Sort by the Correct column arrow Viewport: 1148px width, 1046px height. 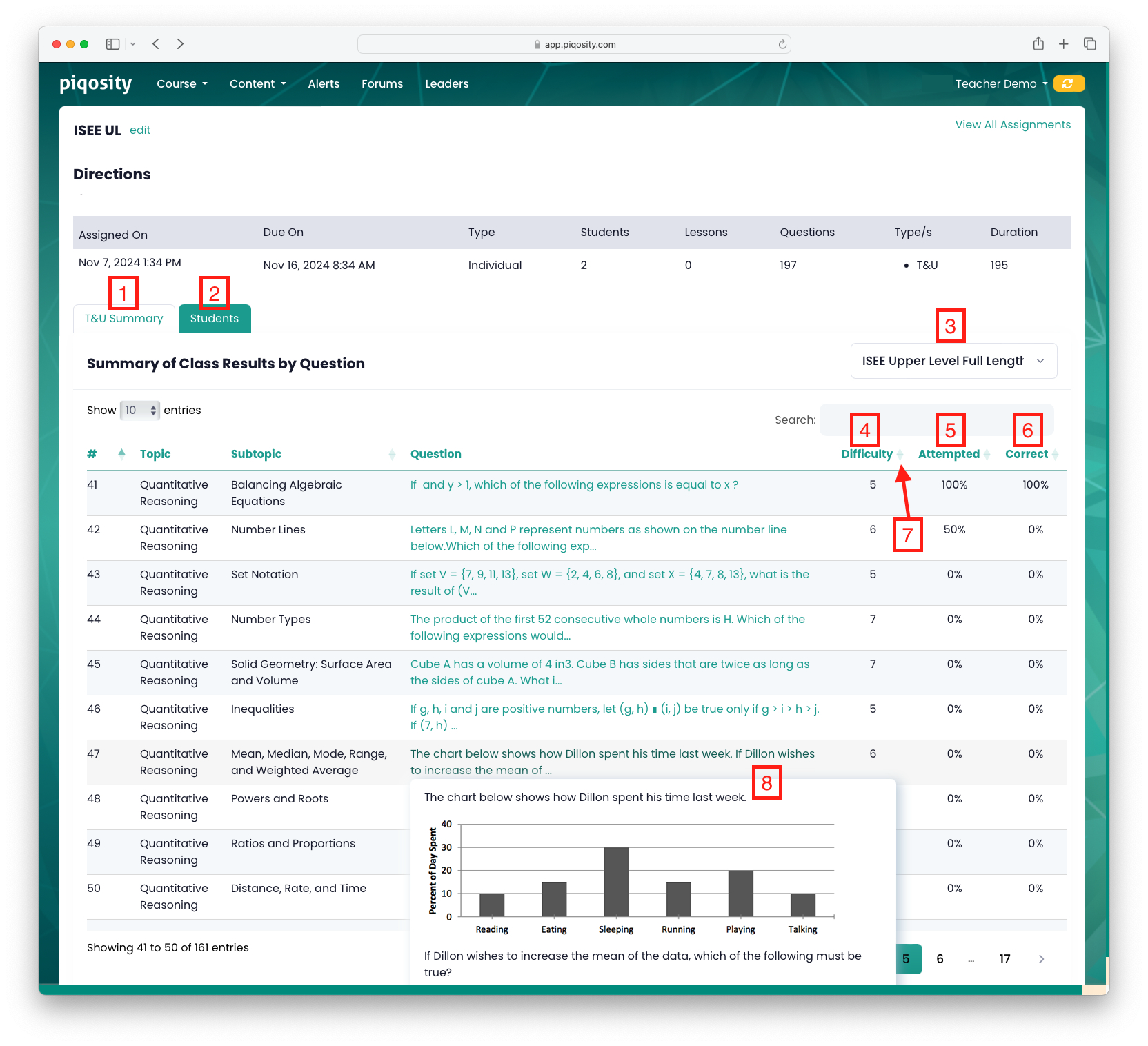point(1055,454)
